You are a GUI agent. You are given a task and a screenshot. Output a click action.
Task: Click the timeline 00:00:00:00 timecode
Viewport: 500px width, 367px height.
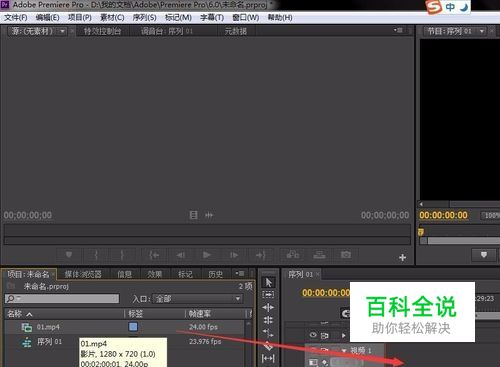[326, 293]
